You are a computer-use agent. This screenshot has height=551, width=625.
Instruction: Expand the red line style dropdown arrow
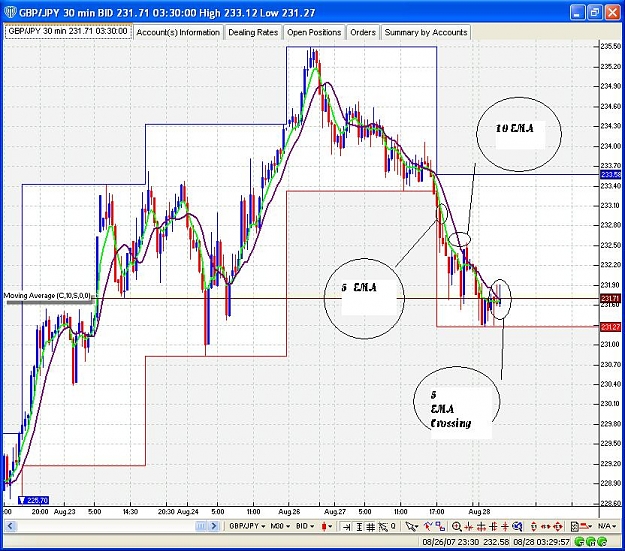pyautogui.click(x=590, y=527)
